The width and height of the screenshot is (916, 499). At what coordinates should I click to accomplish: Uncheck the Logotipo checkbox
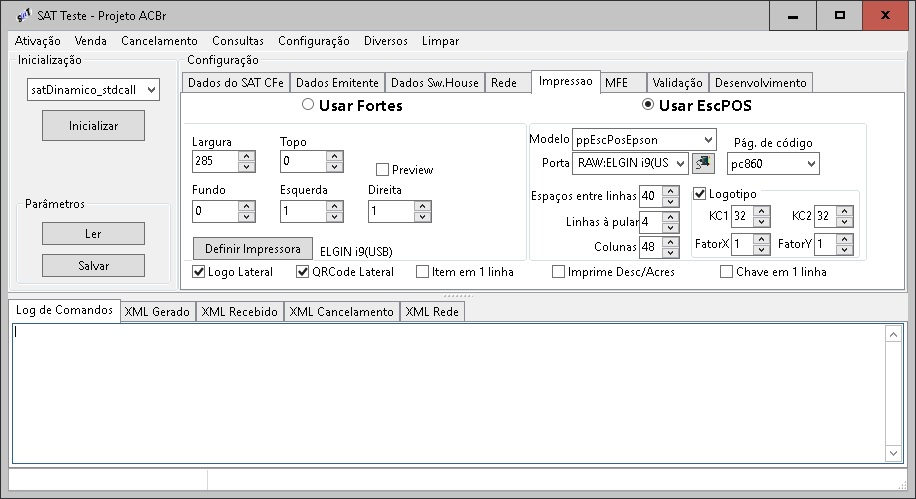coord(700,193)
